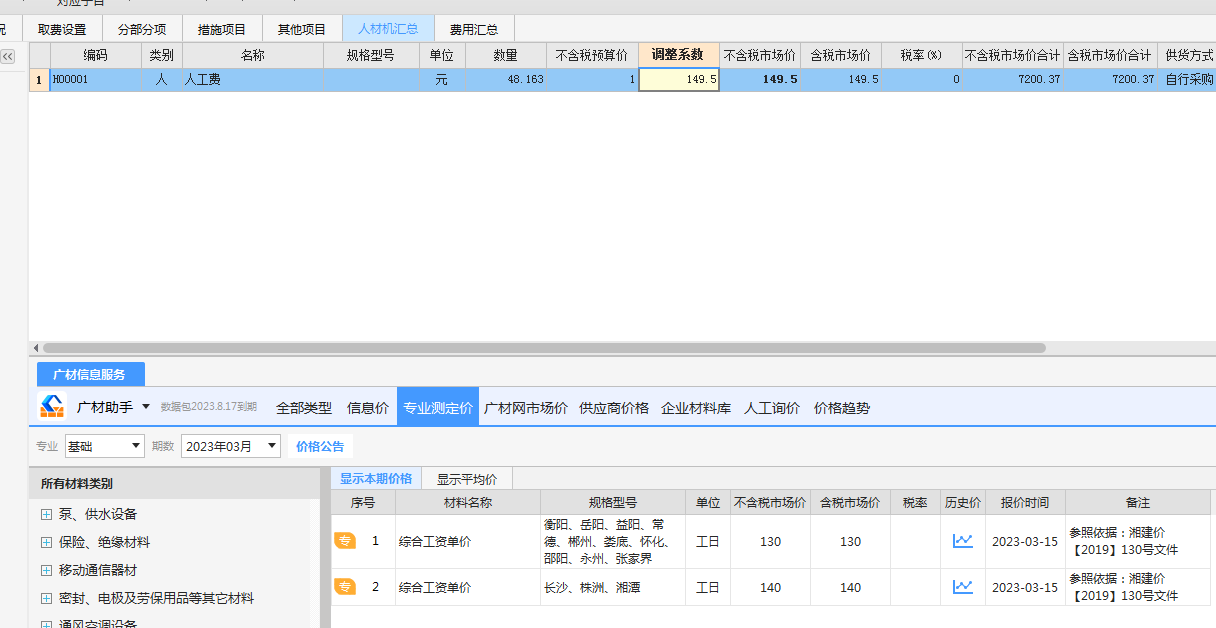Open 广材信息服务 tab

(x=91, y=374)
